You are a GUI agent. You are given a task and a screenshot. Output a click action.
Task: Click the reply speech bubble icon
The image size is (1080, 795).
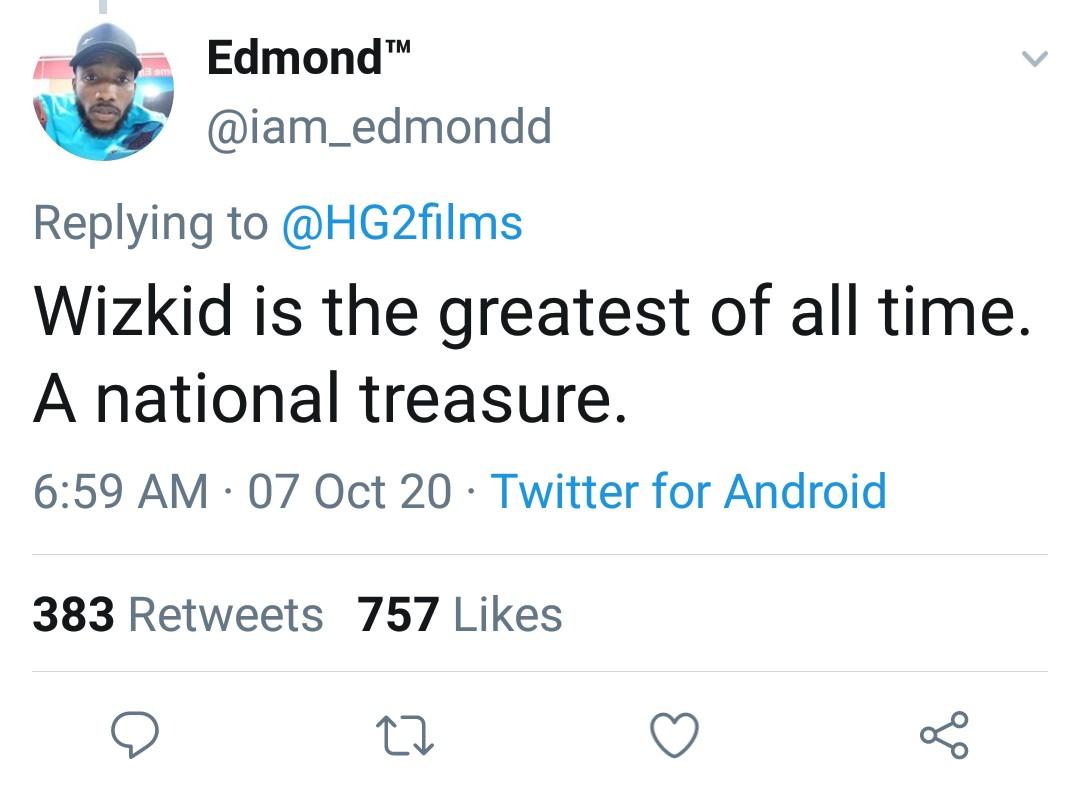[x=134, y=736]
